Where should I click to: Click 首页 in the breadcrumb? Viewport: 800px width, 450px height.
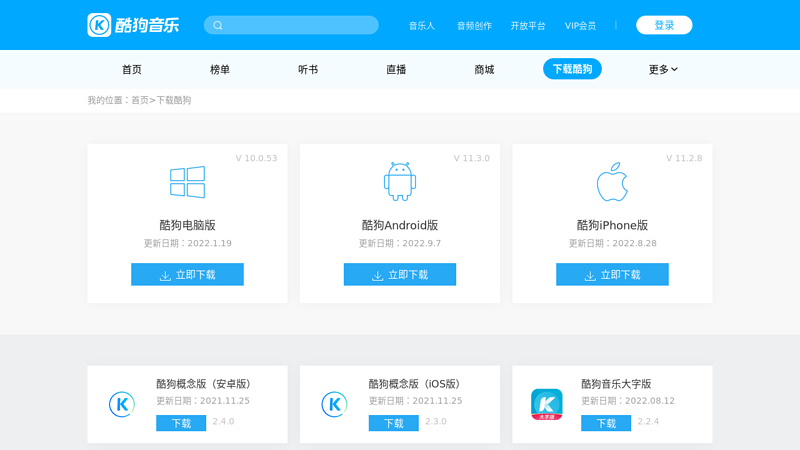click(140, 100)
